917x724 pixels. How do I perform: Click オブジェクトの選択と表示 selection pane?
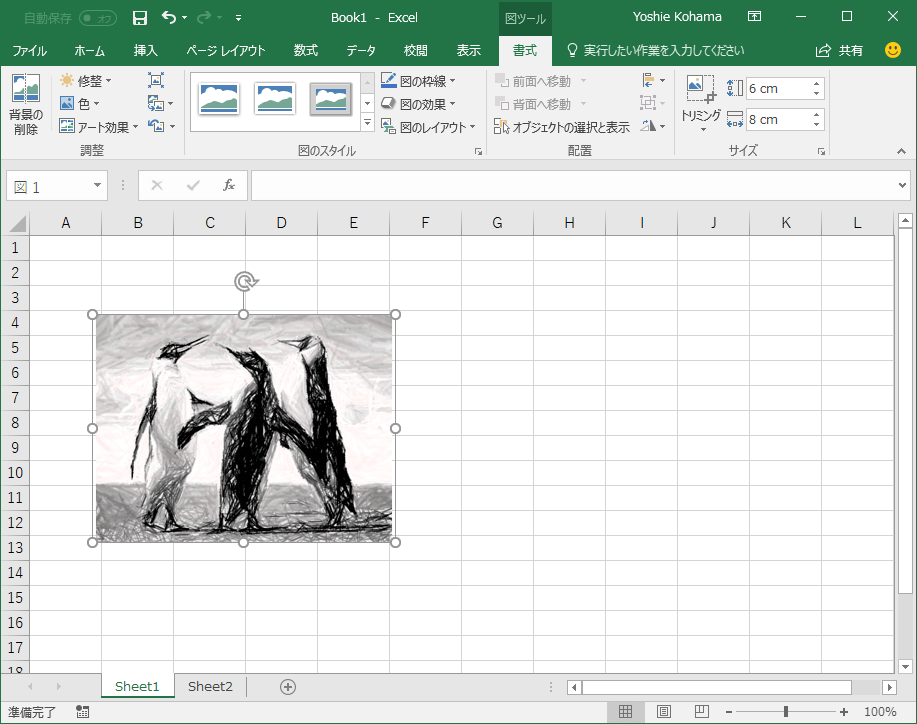point(562,127)
